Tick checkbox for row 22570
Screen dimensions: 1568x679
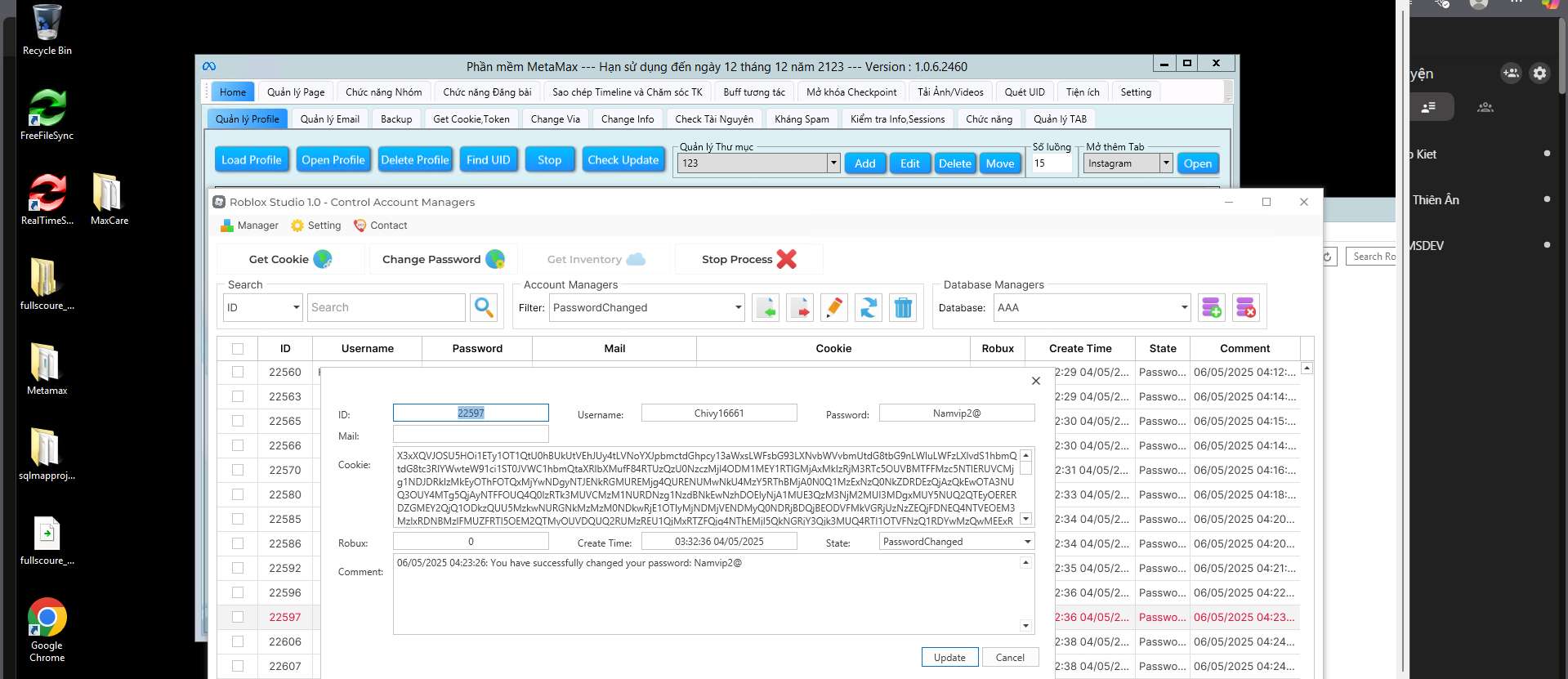point(238,470)
